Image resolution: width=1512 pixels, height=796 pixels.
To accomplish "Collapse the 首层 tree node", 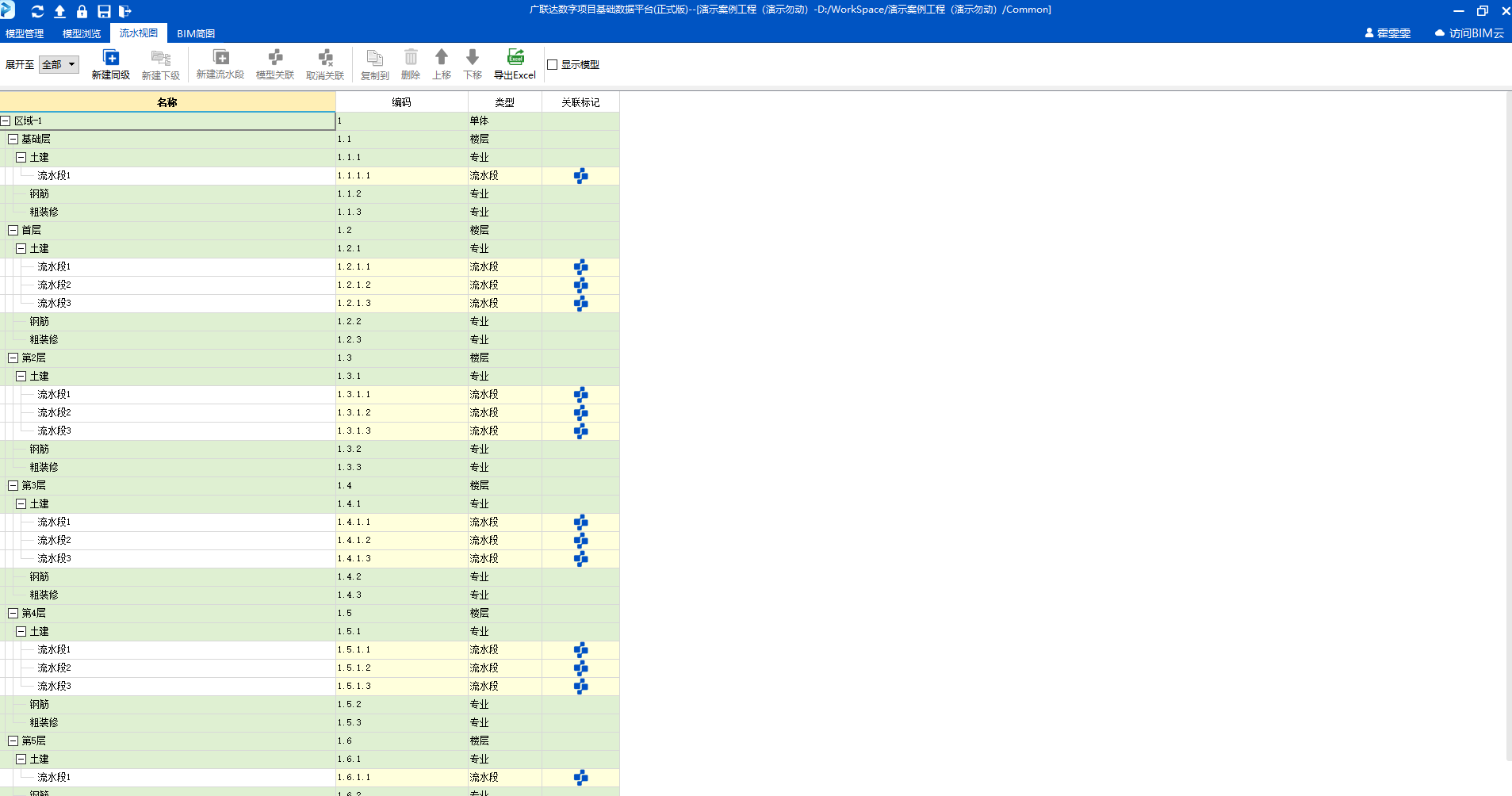I will click(x=13, y=231).
